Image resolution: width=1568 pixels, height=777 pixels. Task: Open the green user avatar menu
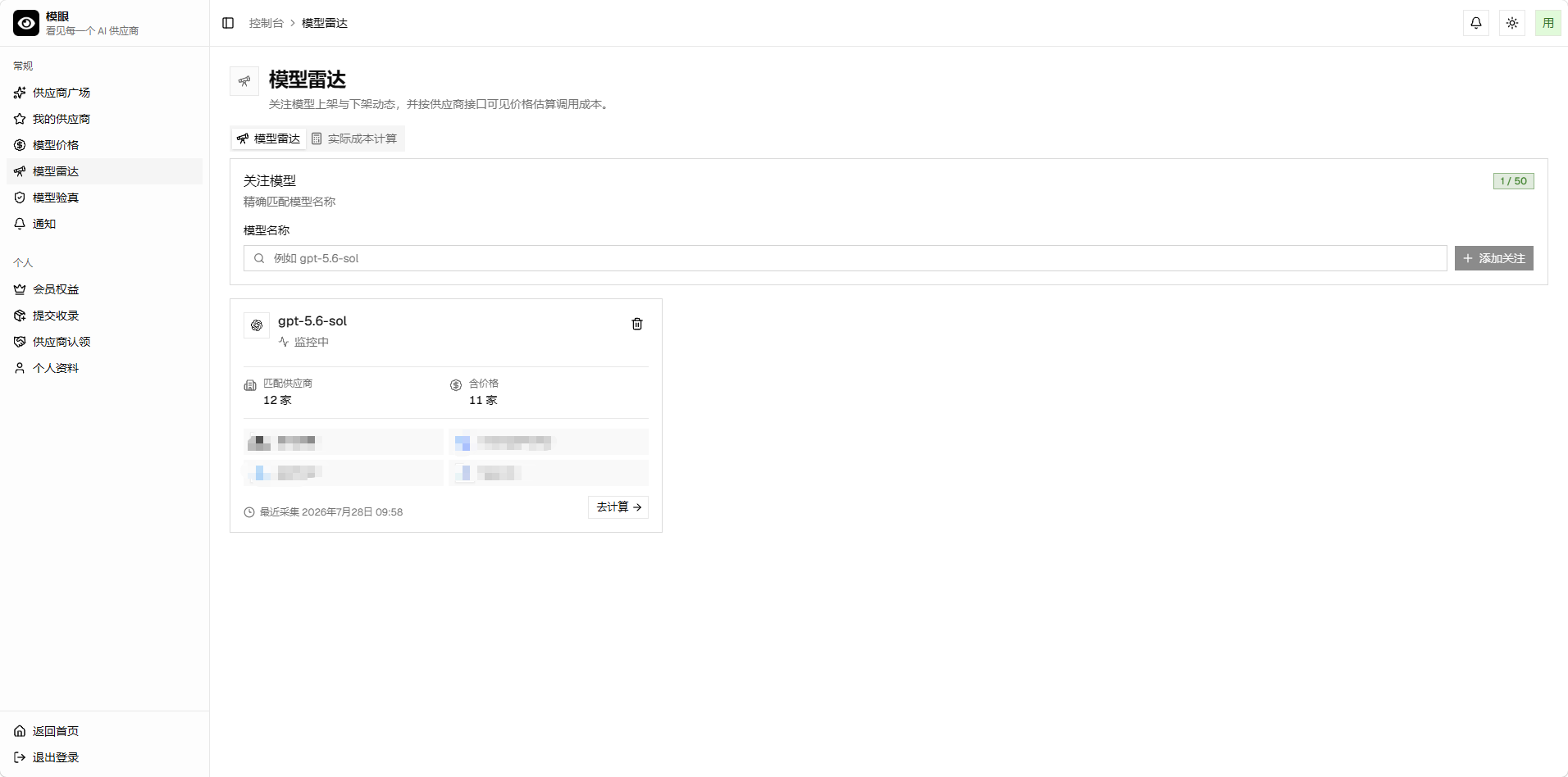pyautogui.click(x=1548, y=23)
